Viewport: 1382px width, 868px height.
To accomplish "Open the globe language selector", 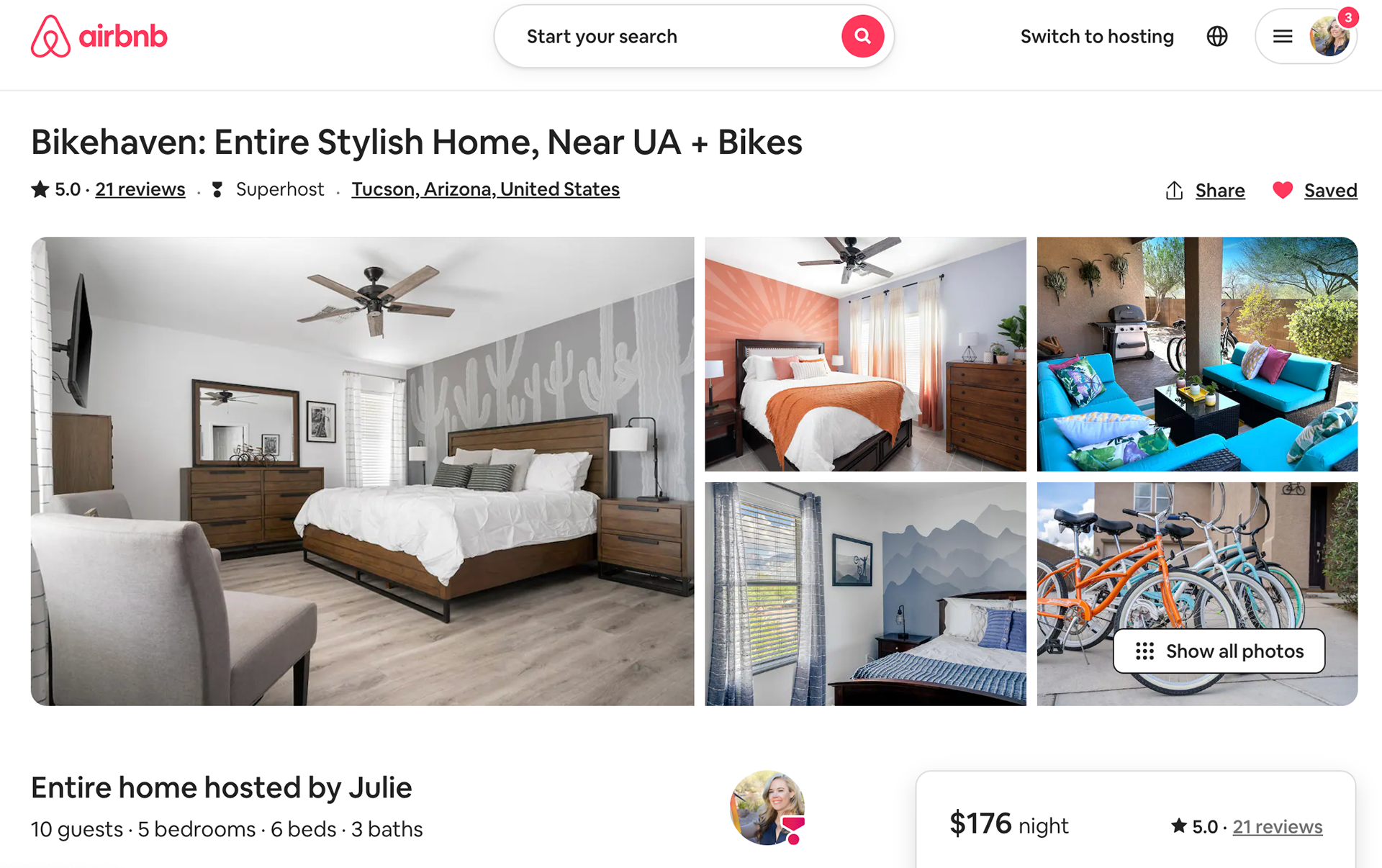I will (1217, 36).
